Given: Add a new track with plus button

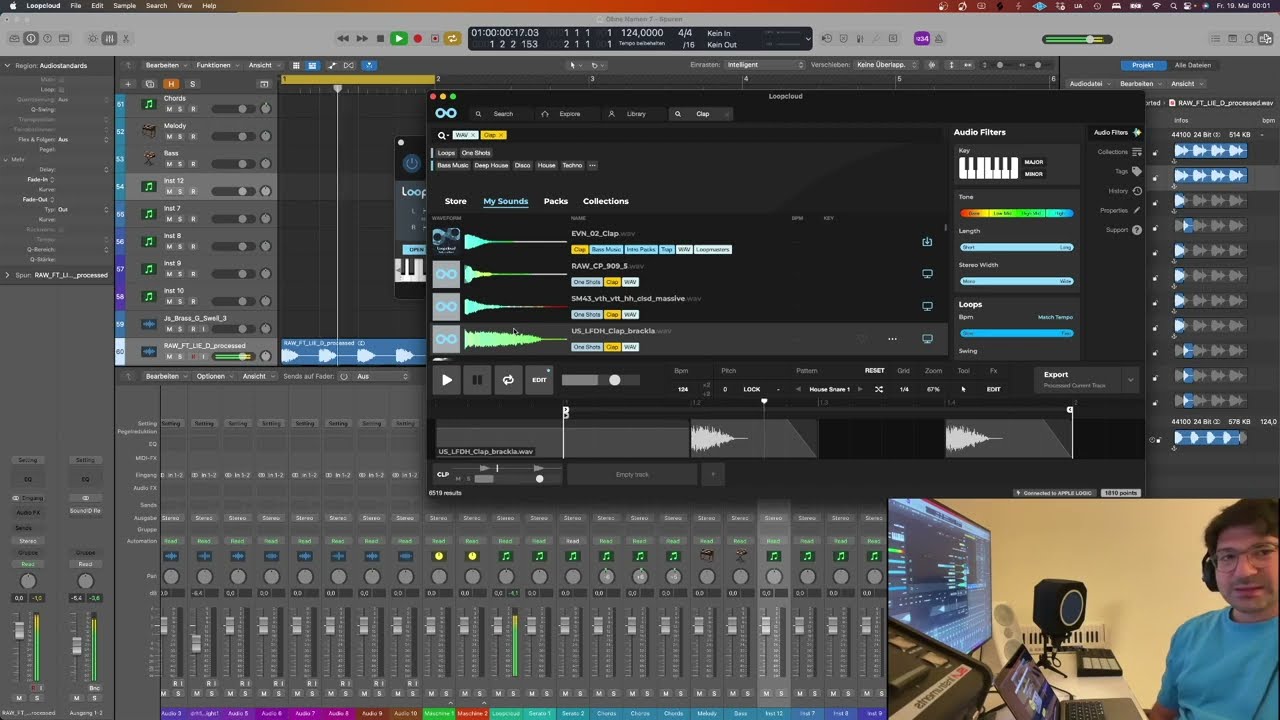Looking at the screenshot, I should click(127, 84).
